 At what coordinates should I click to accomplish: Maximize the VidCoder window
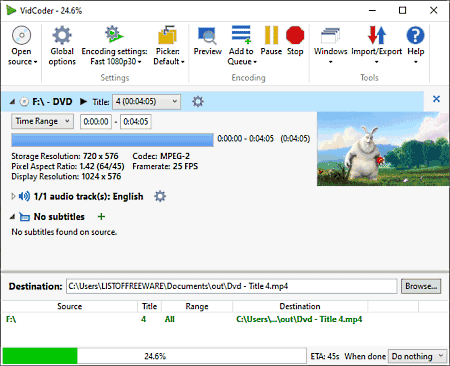click(403, 10)
